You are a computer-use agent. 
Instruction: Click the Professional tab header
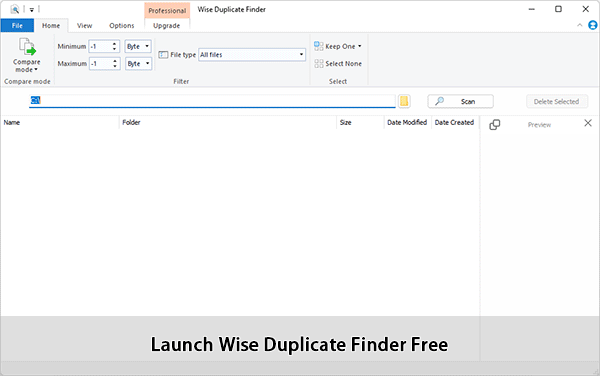(x=167, y=10)
